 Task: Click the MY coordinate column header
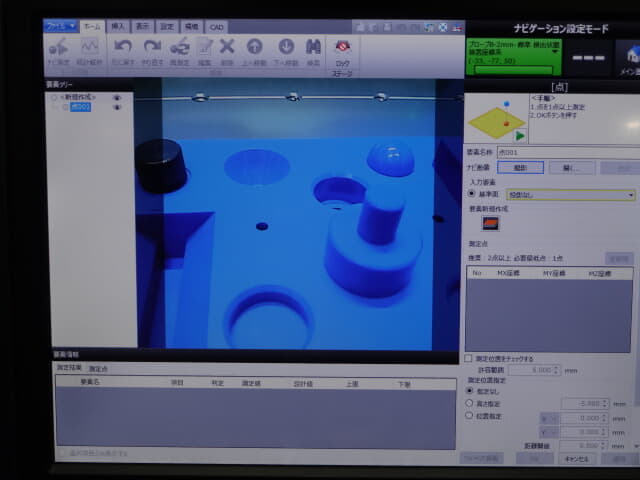pos(554,273)
